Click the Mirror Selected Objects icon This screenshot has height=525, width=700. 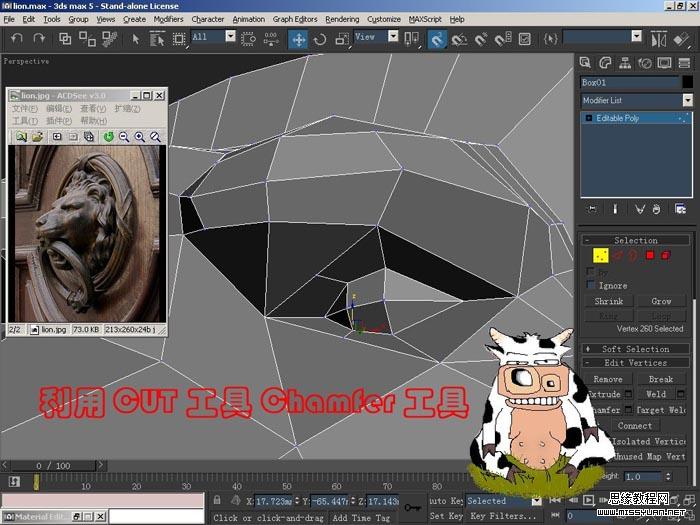tap(658, 39)
